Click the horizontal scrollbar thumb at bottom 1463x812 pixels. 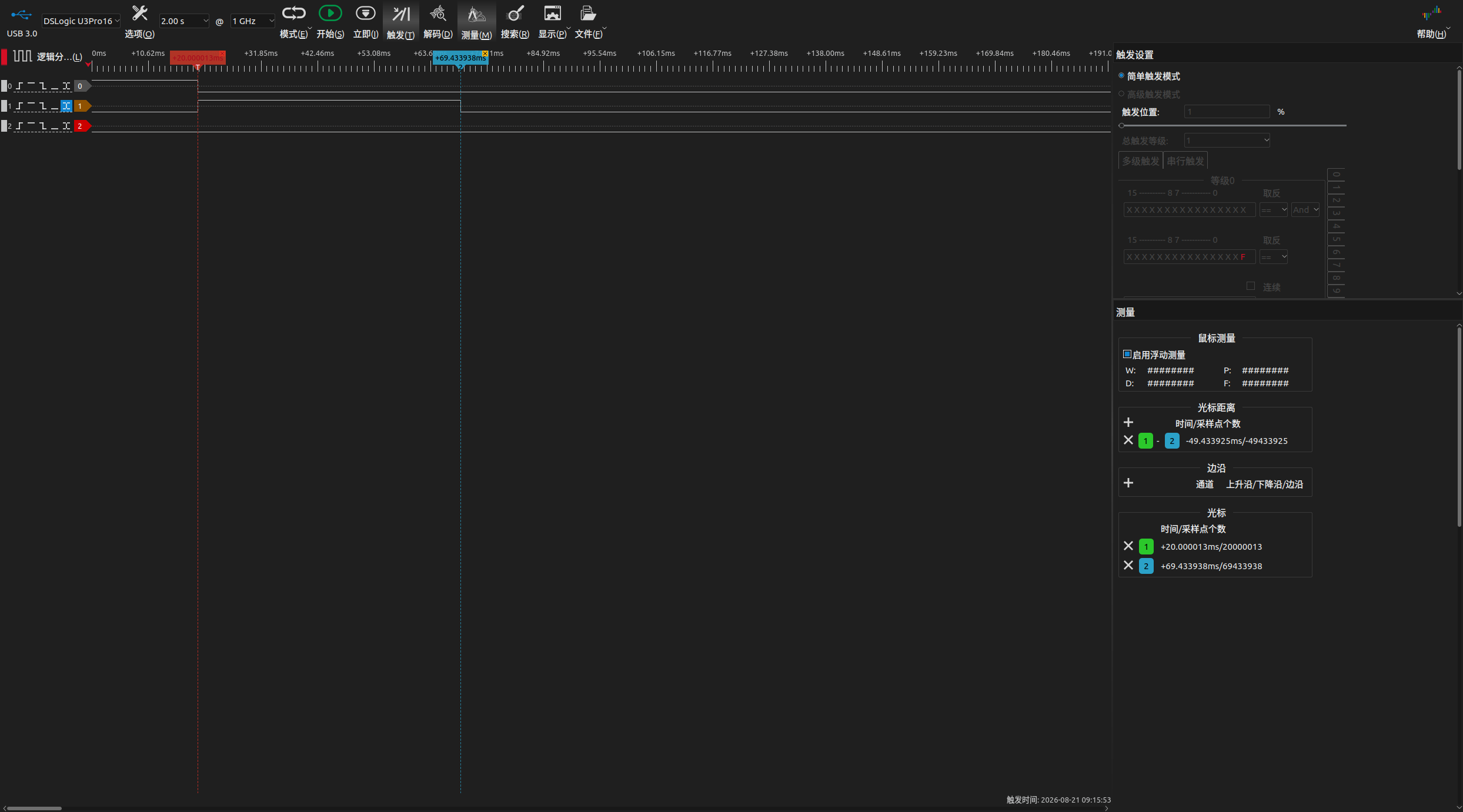34,808
